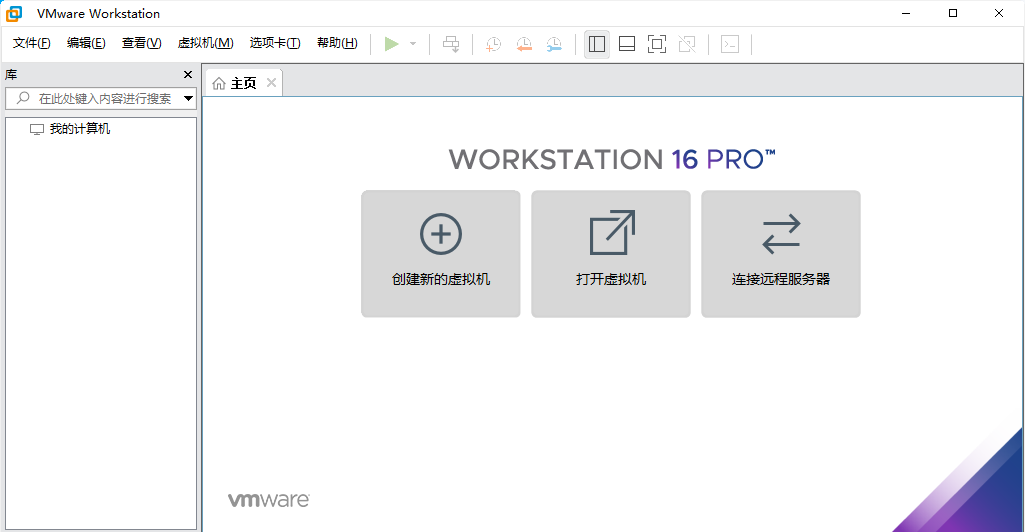
Task: Open the power options dropdown arrow
Action: tap(413, 44)
